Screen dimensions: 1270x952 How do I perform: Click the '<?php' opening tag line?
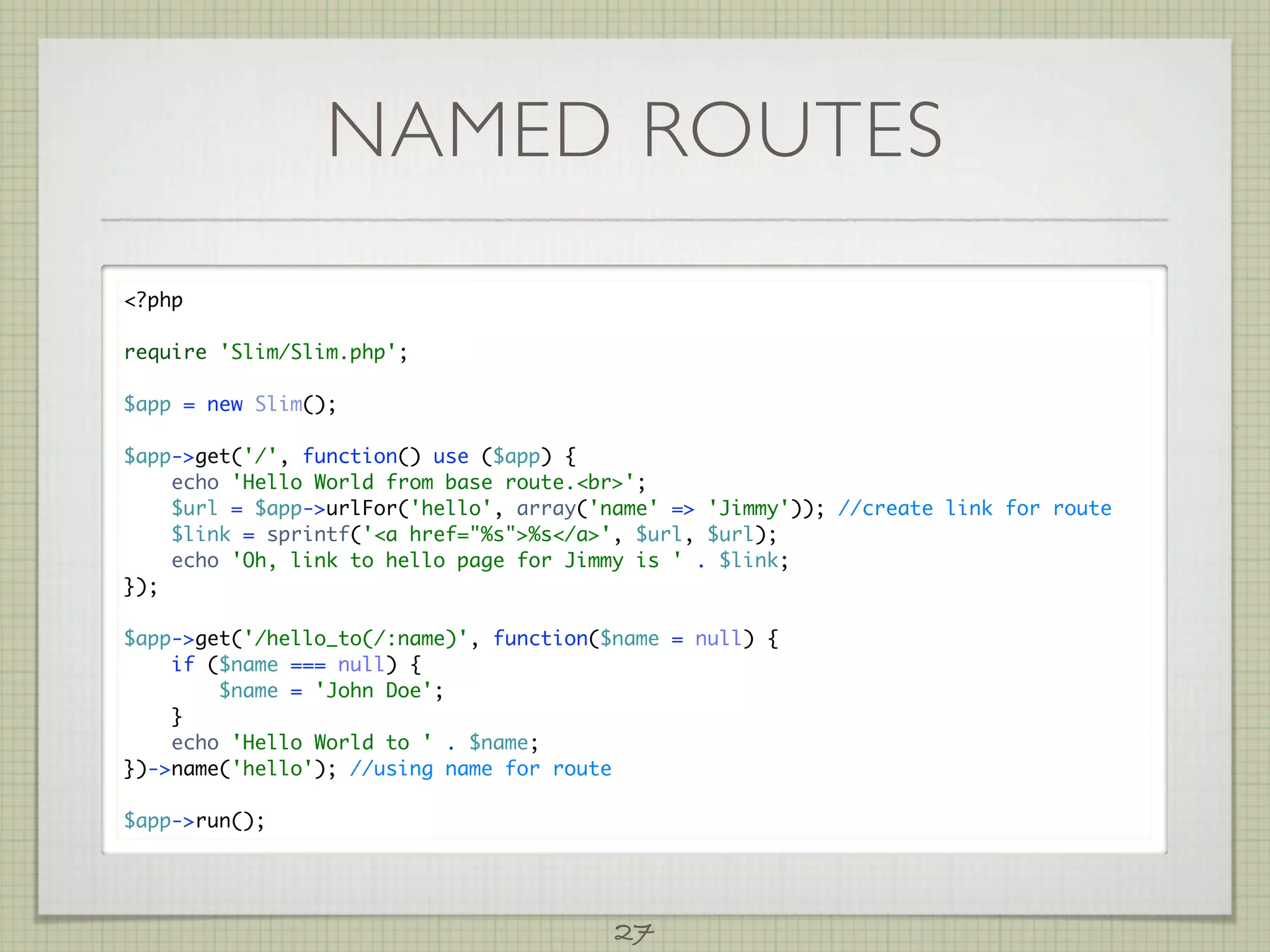tap(153, 301)
